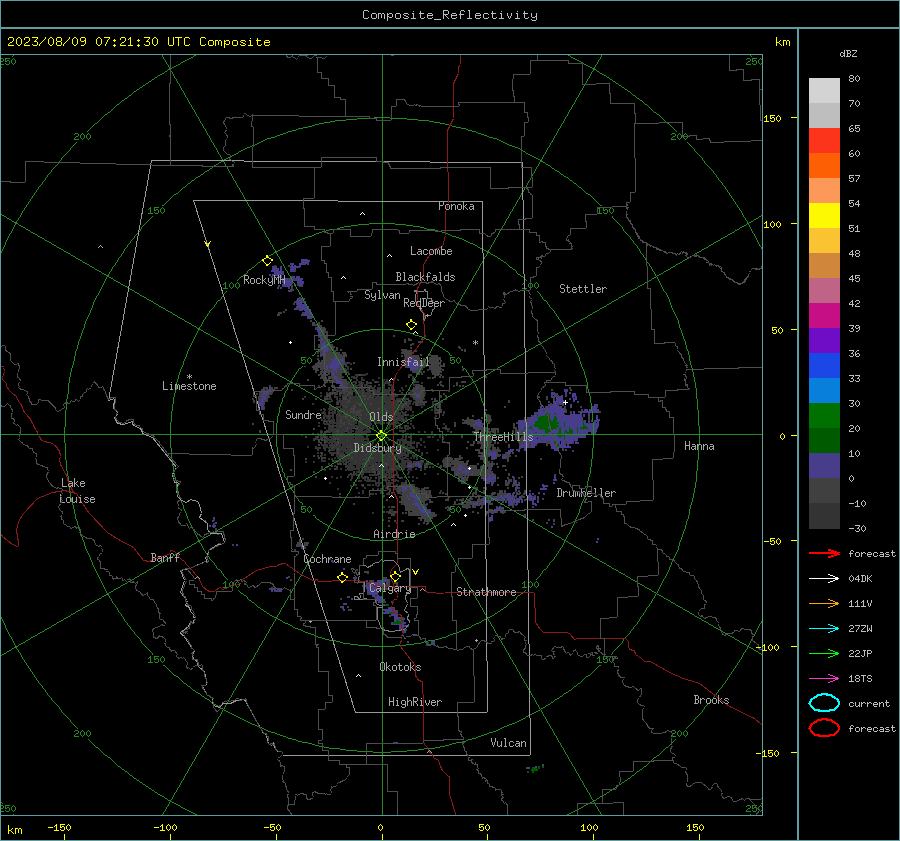Click the Okotoks town label
The image size is (900, 841).
click(400, 666)
